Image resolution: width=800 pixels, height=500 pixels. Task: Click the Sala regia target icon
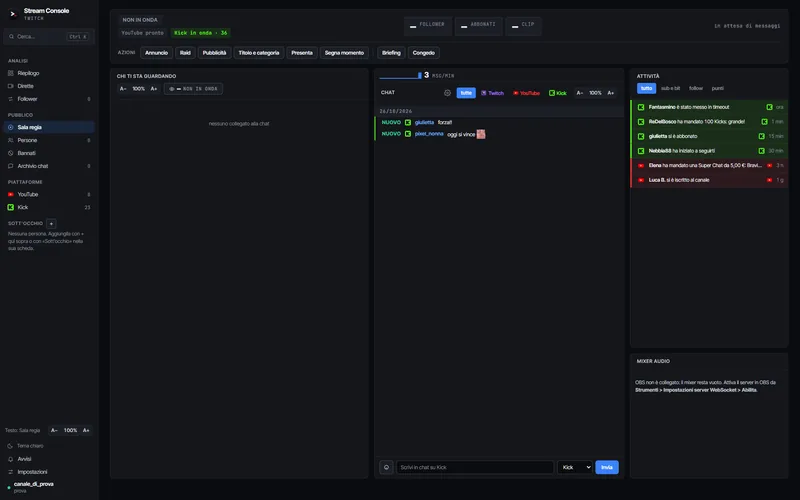[11, 127]
